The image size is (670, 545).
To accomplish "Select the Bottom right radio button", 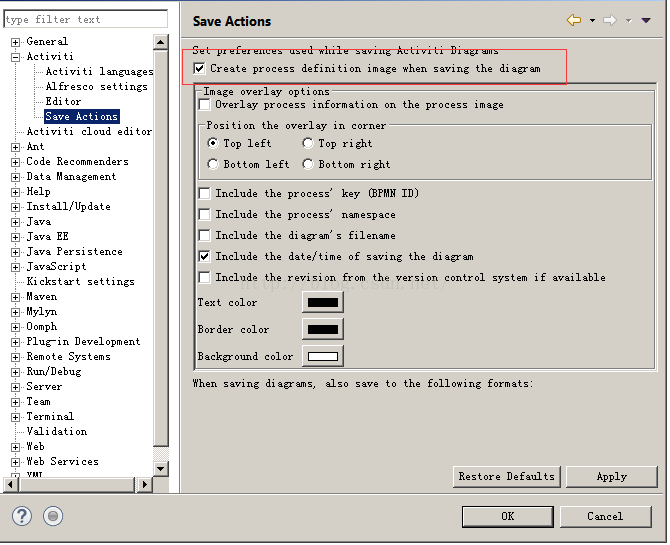I will (308, 164).
